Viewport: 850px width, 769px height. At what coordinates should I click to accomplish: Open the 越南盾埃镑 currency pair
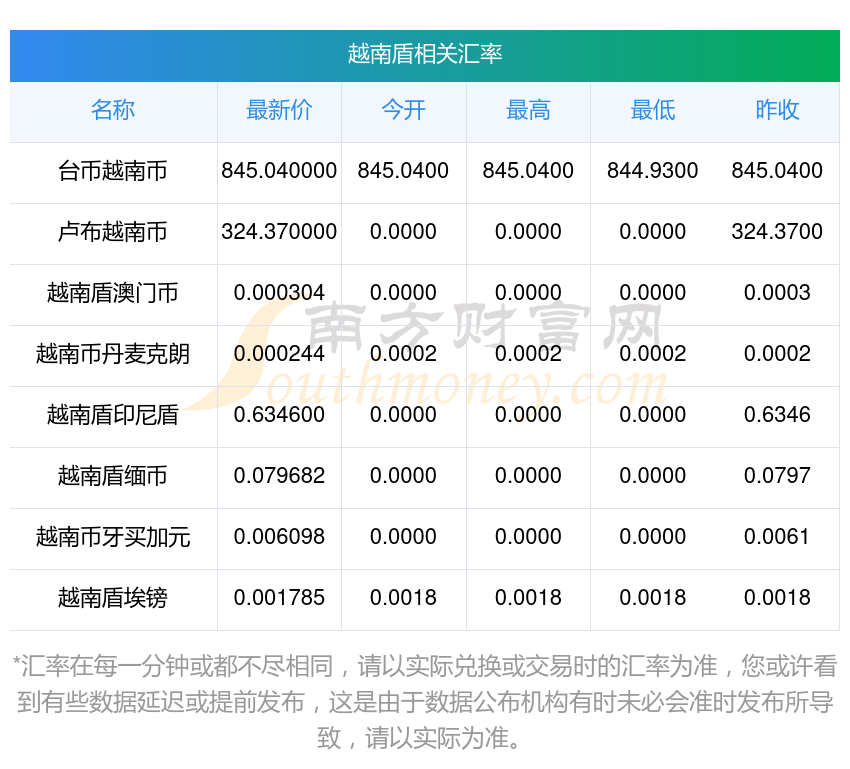click(x=113, y=598)
